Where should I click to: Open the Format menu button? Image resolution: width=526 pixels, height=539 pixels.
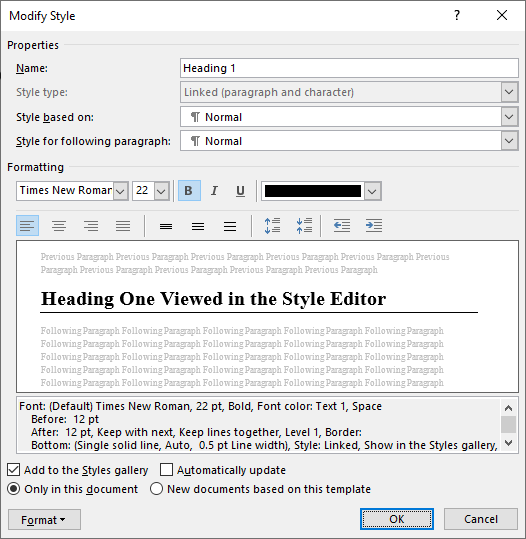pyautogui.click(x=44, y=520)
